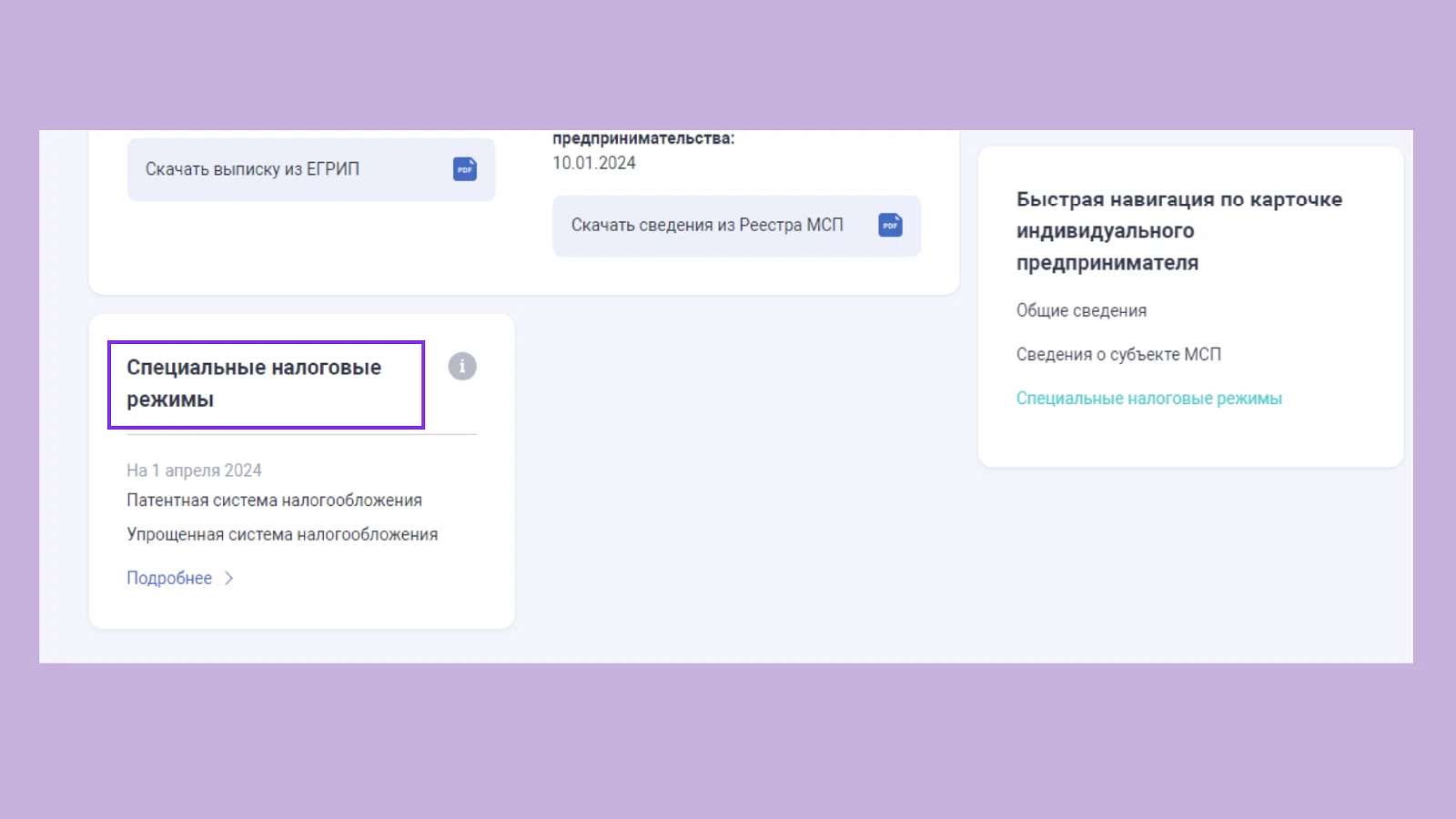Open the Подробнее link
The width and height of the screenshot is (1456, 819).
click(x=169, y=578)
